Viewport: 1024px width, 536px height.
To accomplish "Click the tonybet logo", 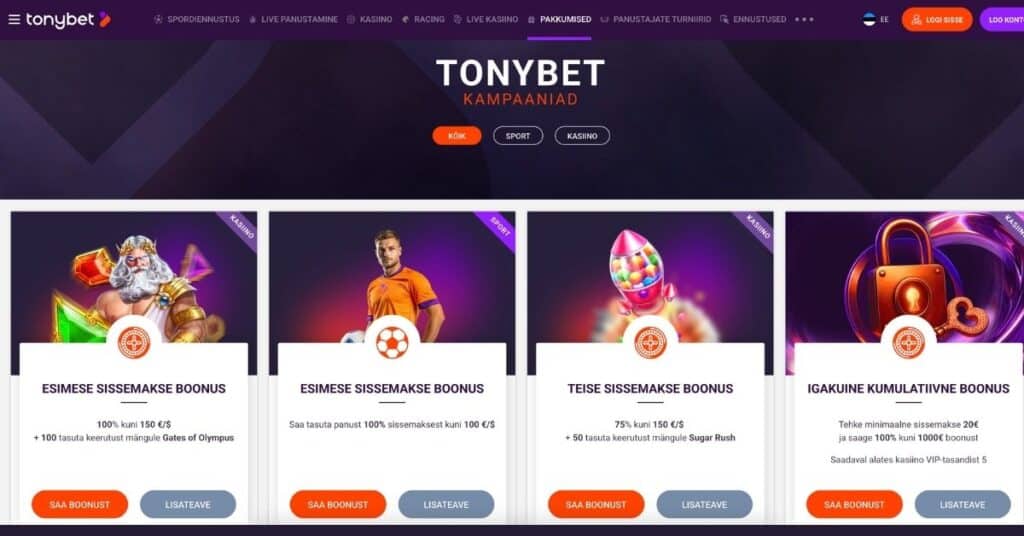I will coord(68,20).
